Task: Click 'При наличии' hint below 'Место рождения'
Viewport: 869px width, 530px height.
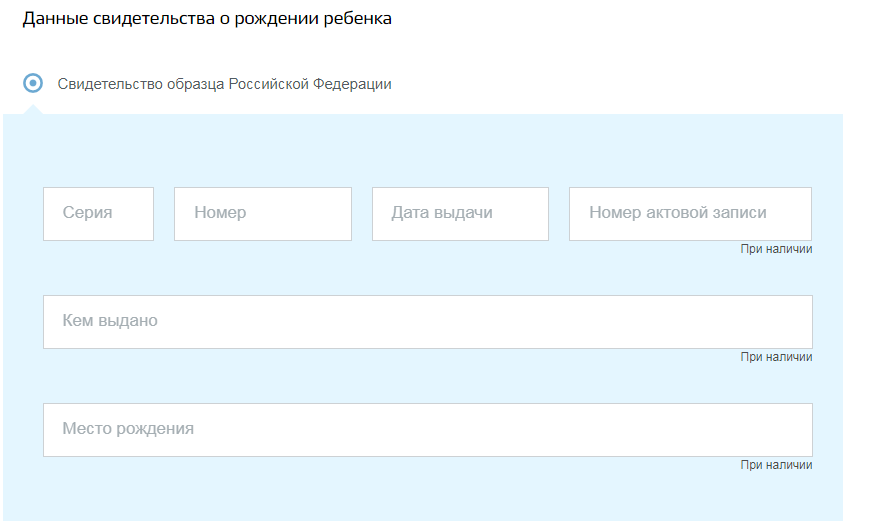Action: pos(776,465)
